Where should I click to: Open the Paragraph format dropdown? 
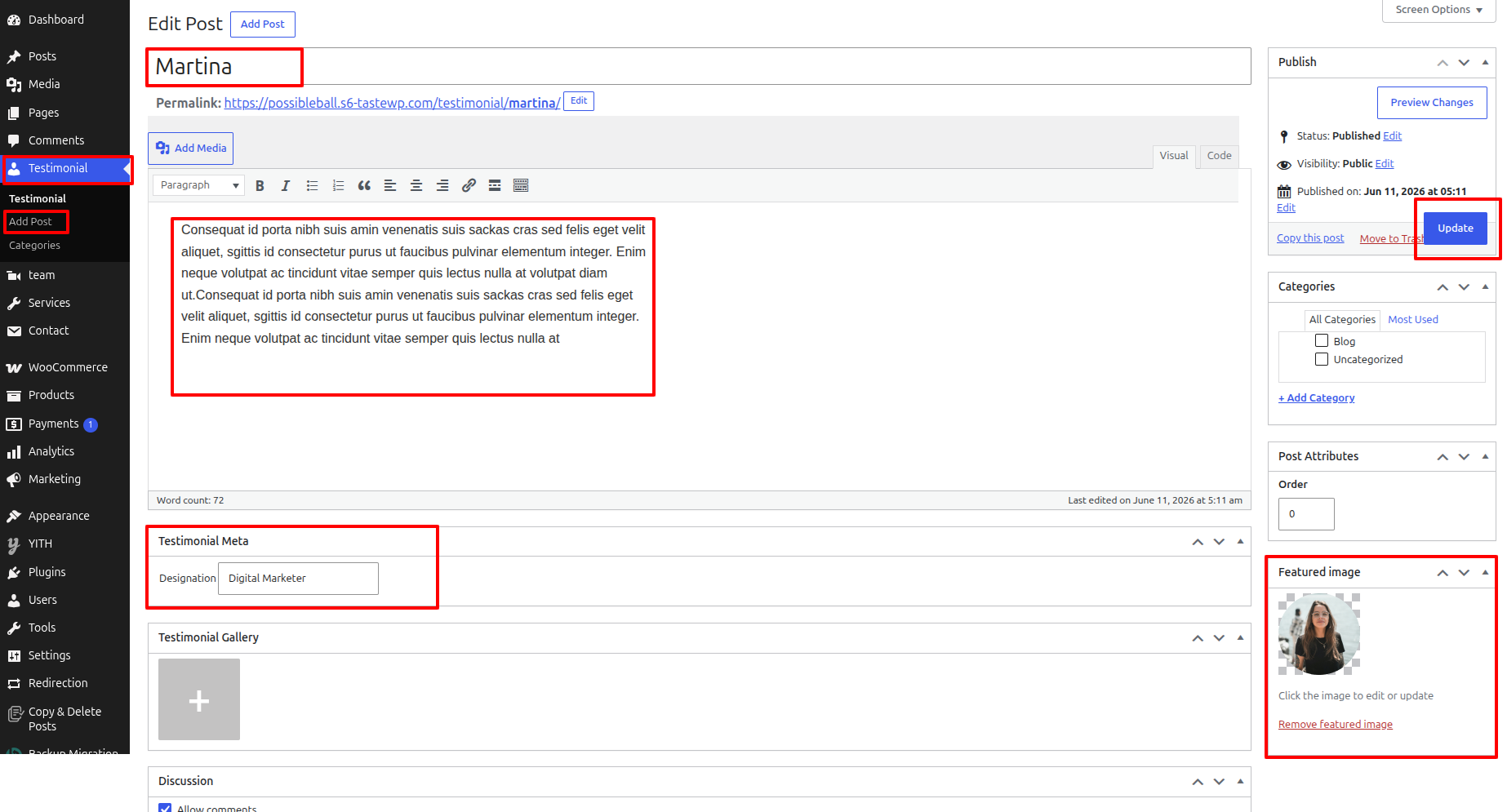pyautogui.click(x=198, y=185)
